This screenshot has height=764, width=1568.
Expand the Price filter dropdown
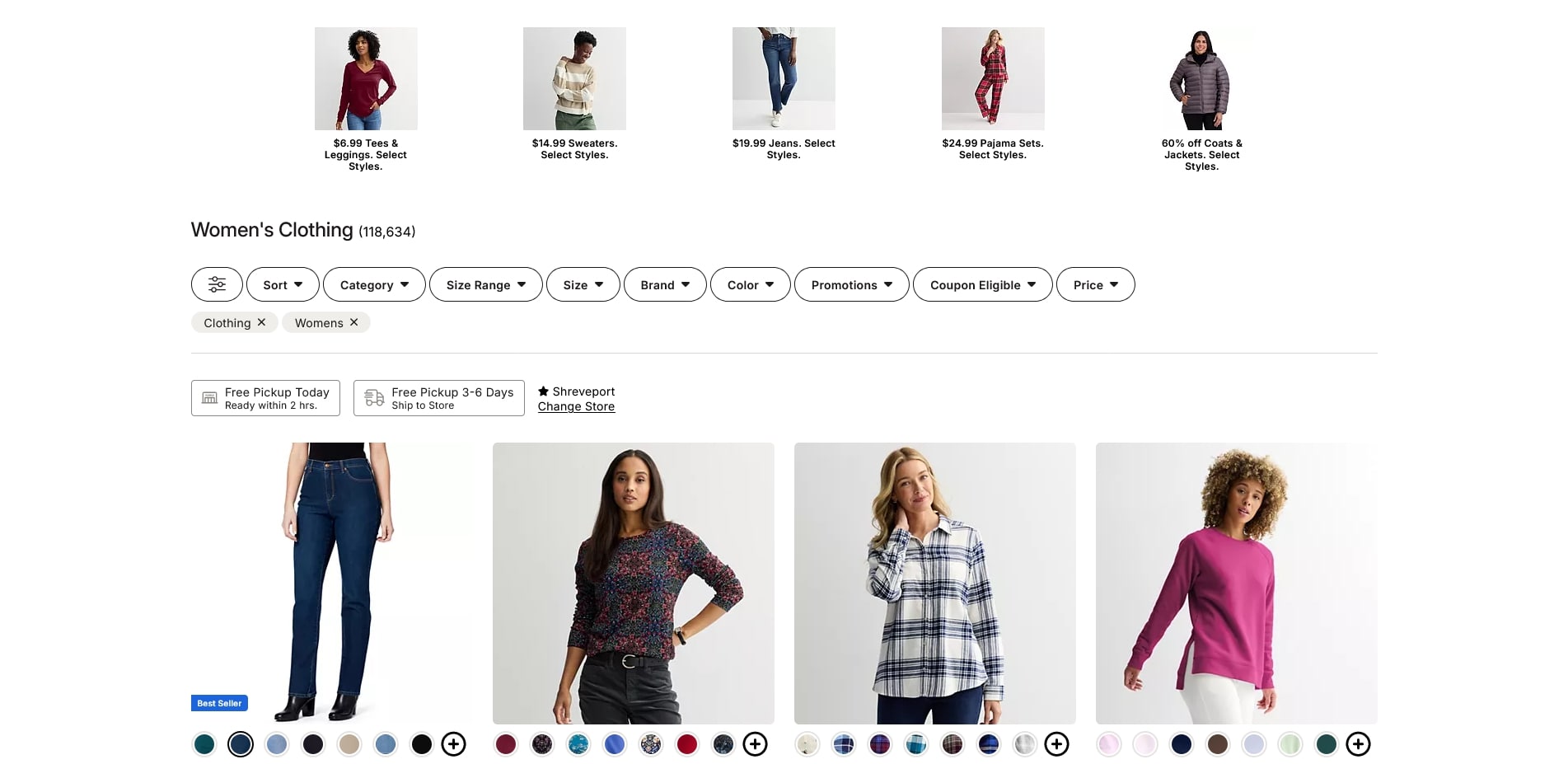tap(1095, 284)
